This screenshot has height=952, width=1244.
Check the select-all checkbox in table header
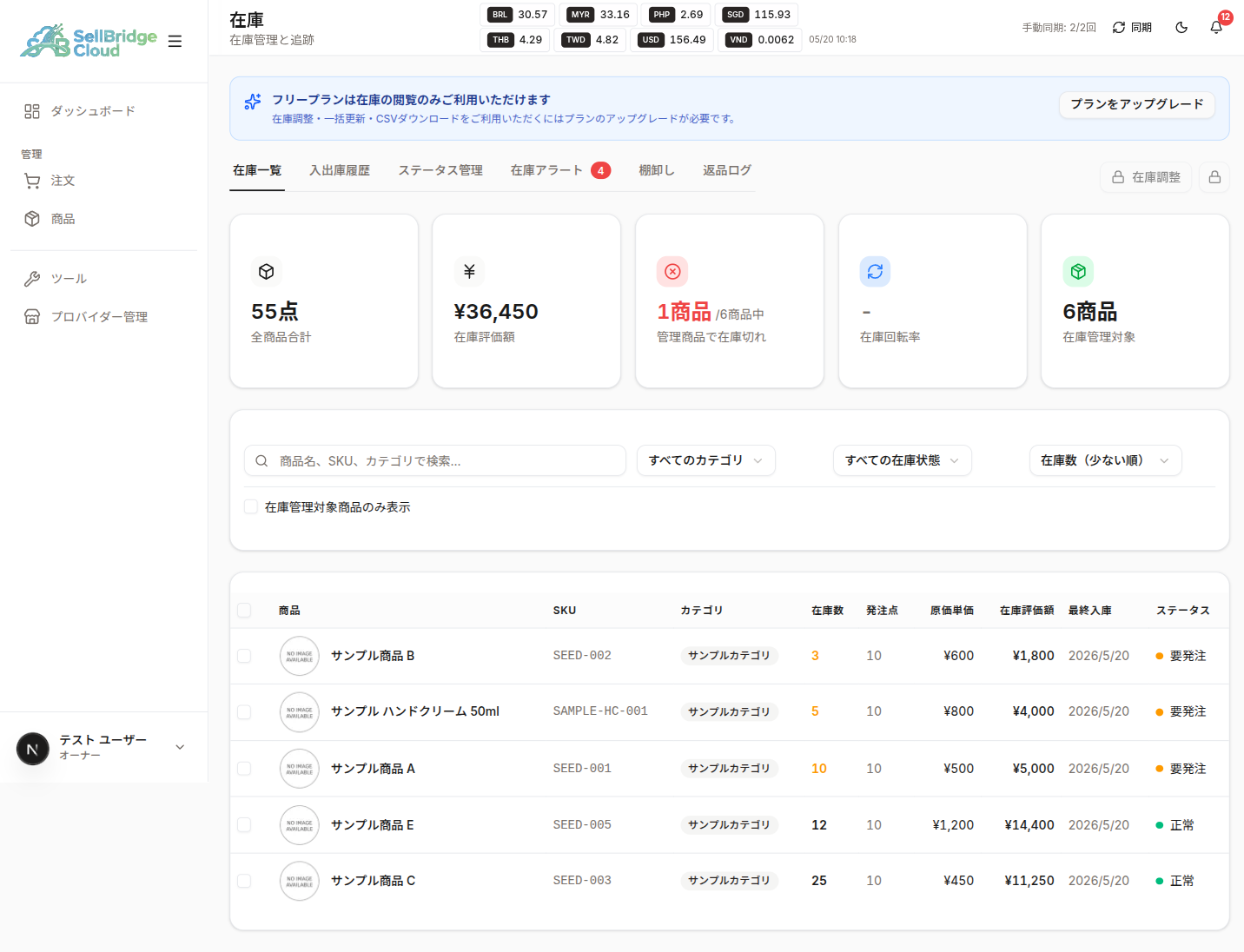coord(244,611)
